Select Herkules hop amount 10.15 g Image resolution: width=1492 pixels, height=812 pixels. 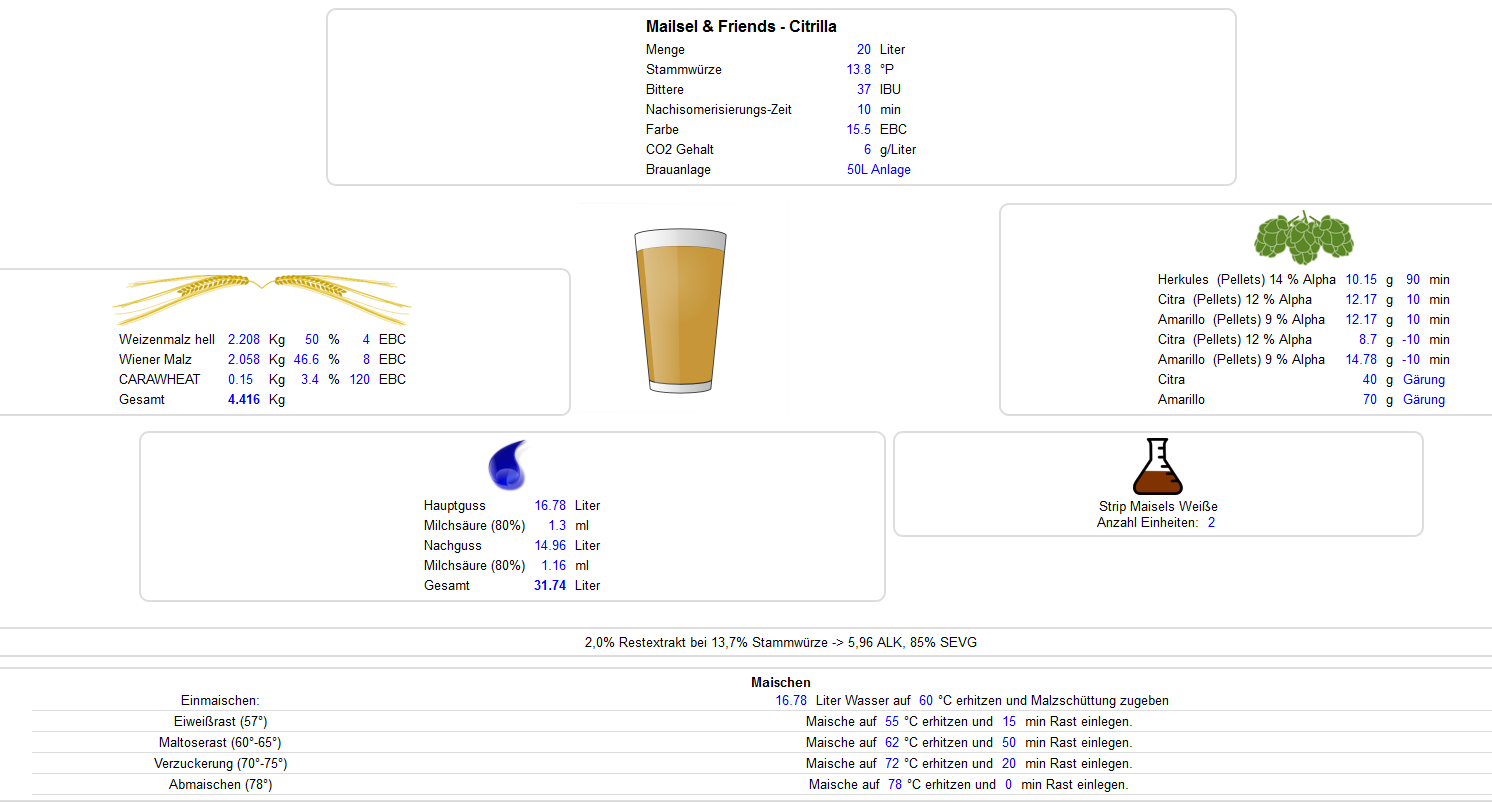click(1361, 280)
